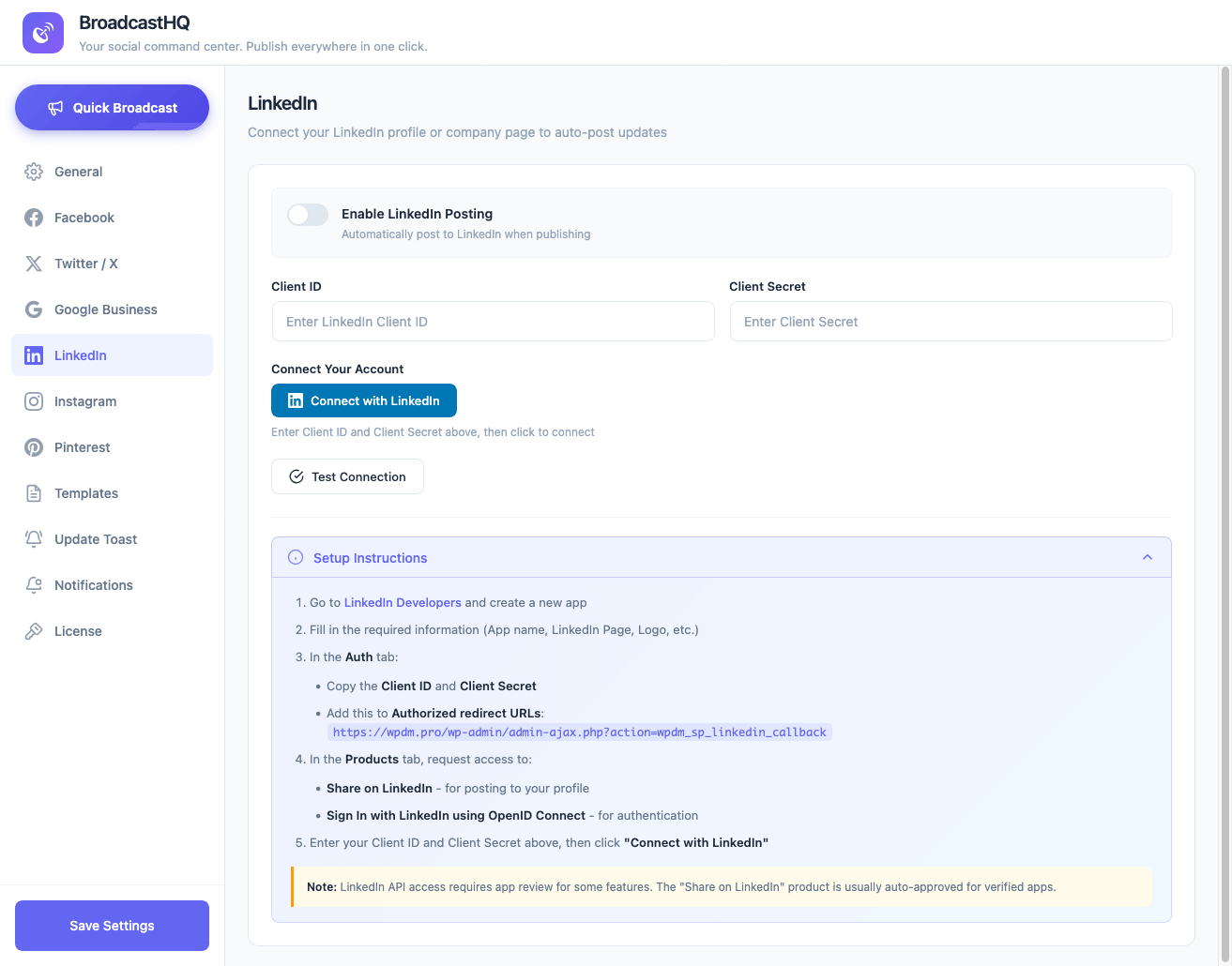Click into the Client ID field

pos(493,322)
